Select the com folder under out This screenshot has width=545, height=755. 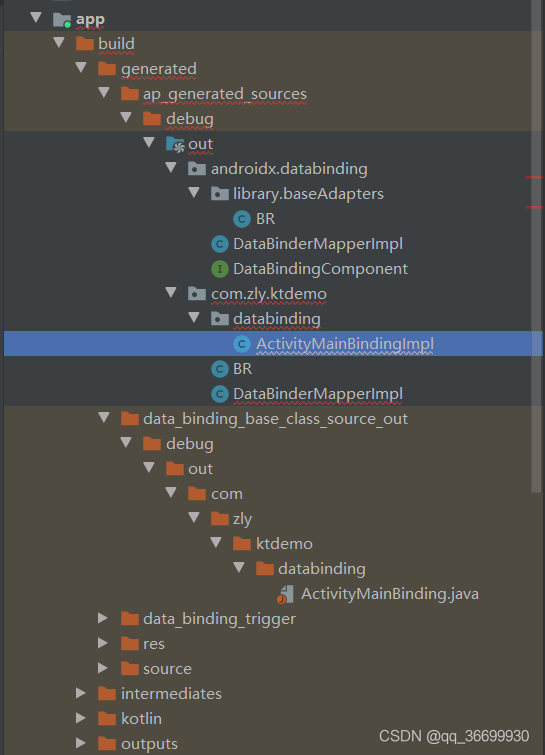click(x=227, y=494)
